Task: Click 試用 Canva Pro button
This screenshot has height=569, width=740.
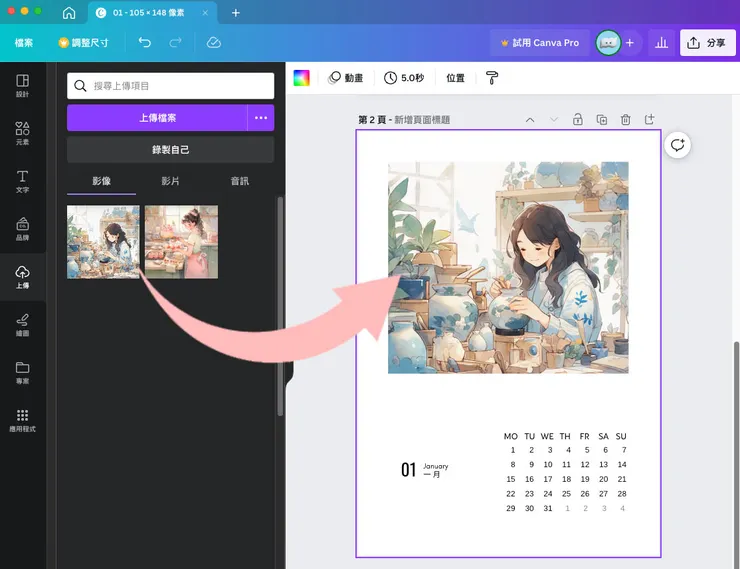Action: tap(540, 43)
